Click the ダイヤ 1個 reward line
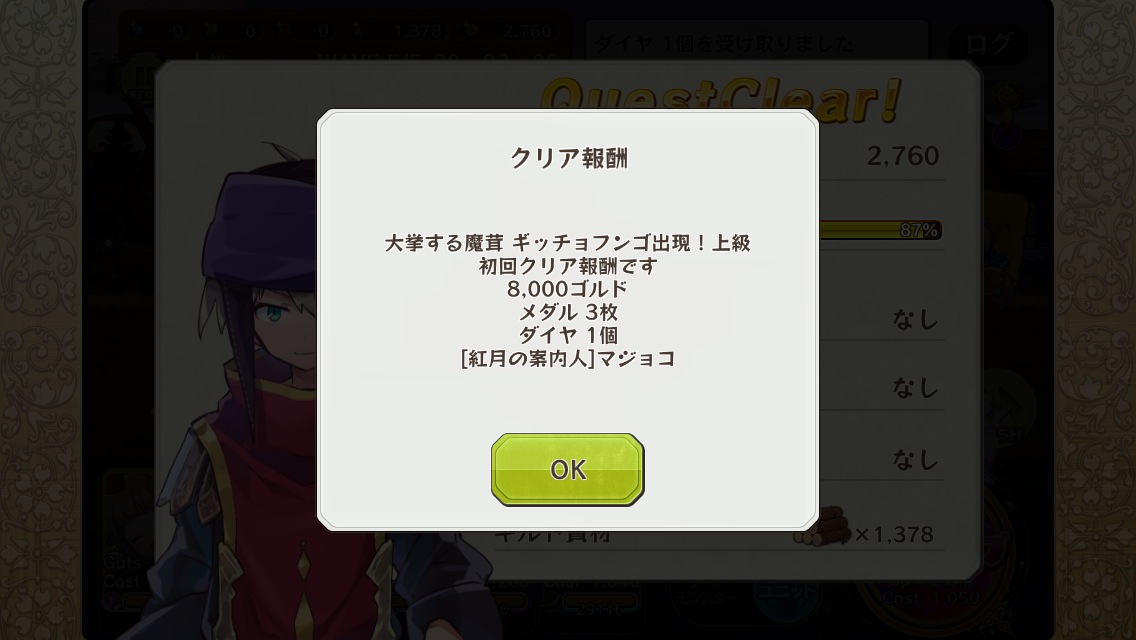Screen dimensions: 1136x640 click(568, 336)
